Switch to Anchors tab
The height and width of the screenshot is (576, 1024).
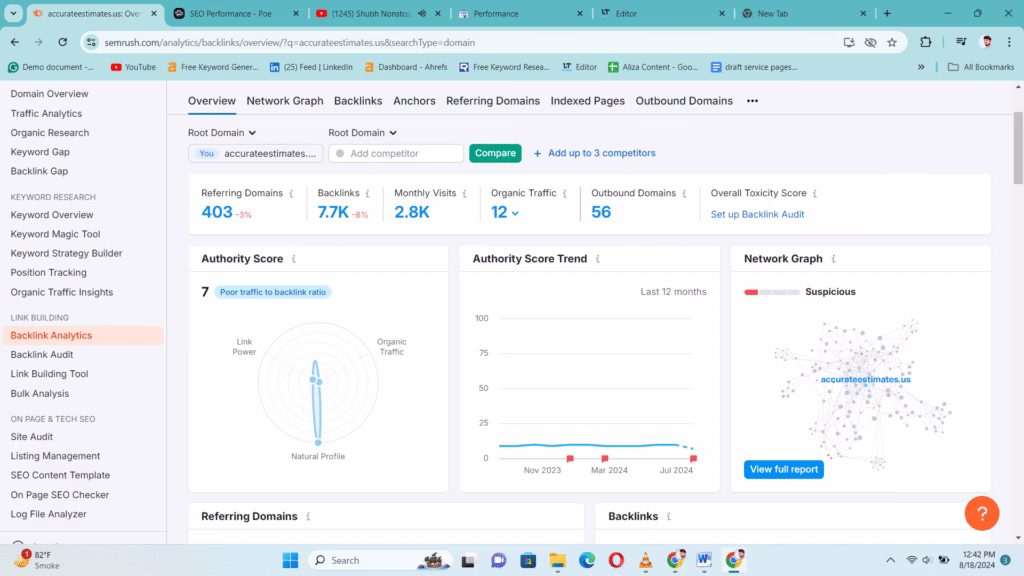coord(414,101)
